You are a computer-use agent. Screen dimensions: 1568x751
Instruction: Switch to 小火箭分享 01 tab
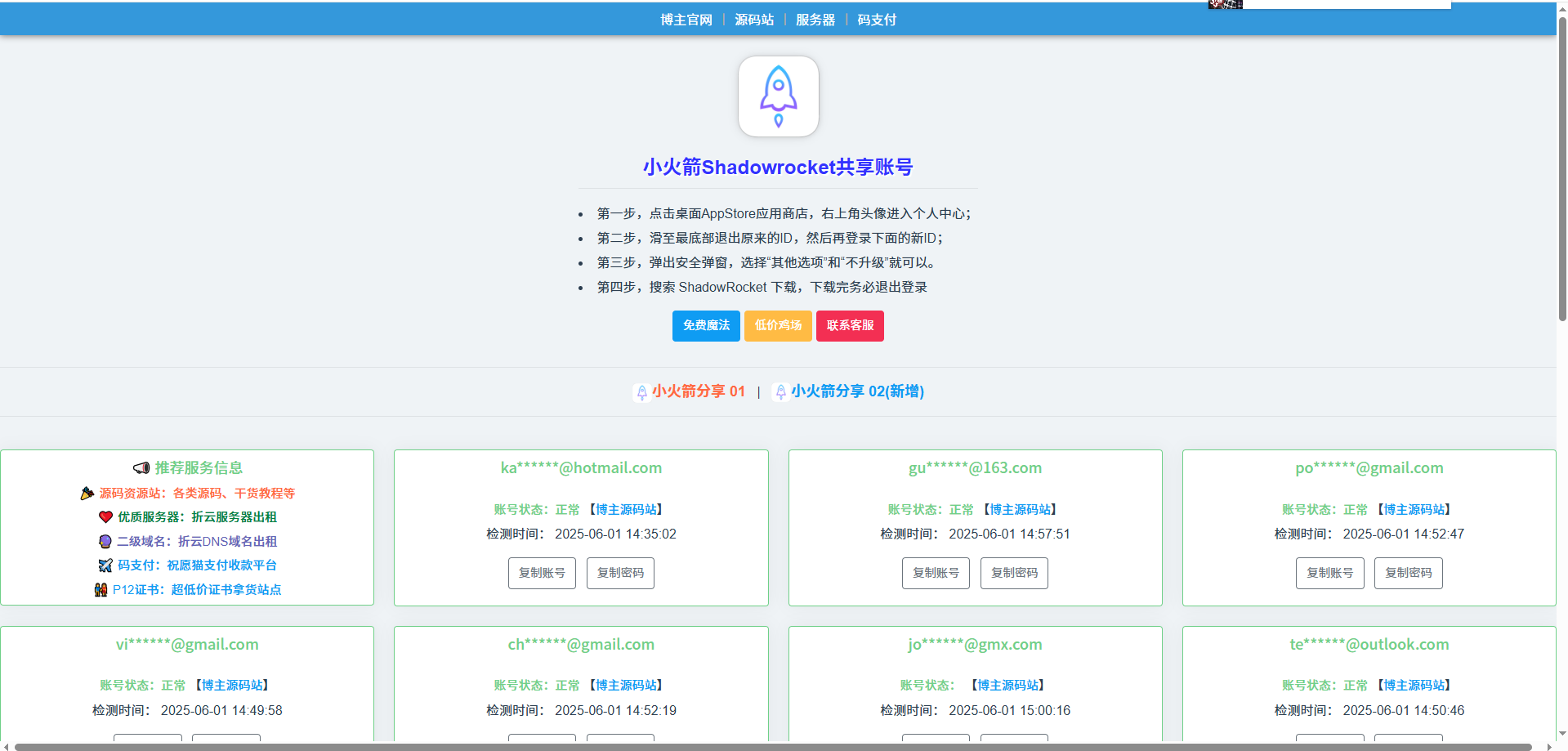click(x=699, y=391)
